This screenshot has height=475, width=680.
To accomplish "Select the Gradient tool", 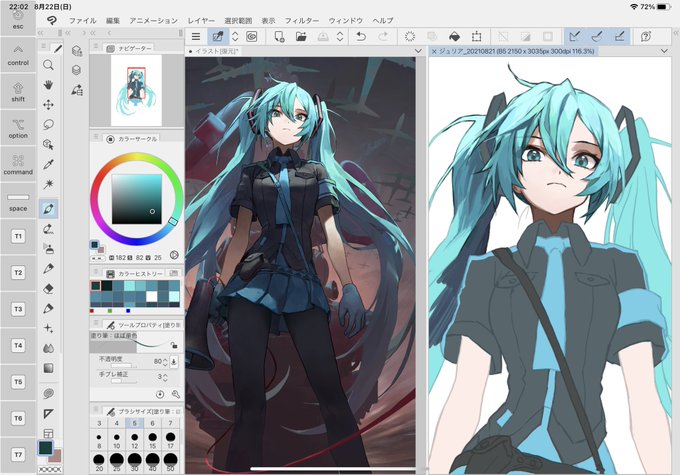I will pos(48,368).
